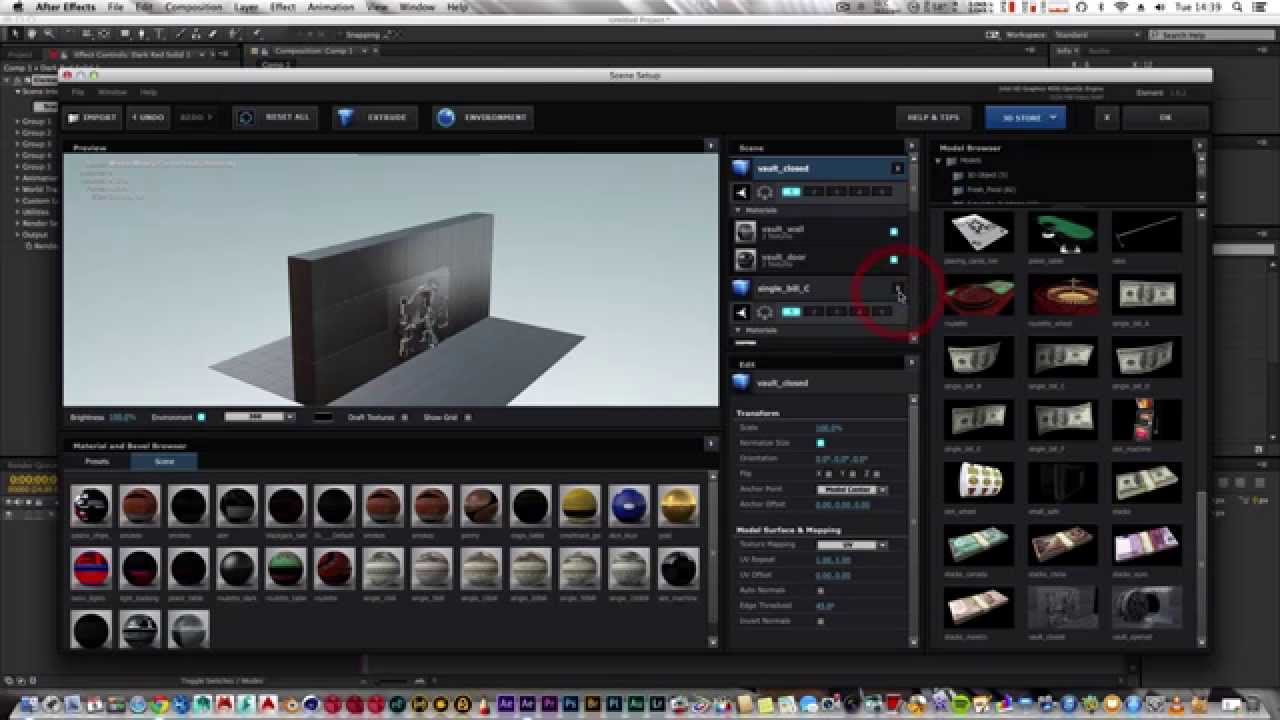Delete vault_closed with its X button
This screenshot has width=1280, height=720.
pos(897,168)
